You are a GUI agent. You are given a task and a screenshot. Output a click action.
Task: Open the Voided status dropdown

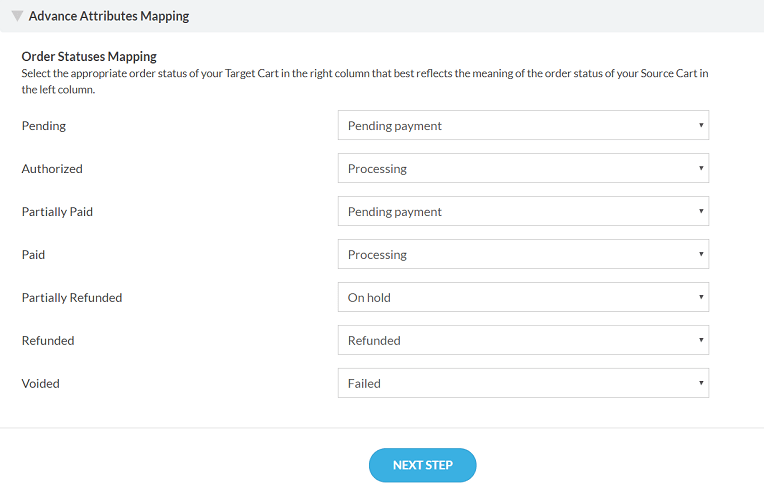(x=523, y=383)
